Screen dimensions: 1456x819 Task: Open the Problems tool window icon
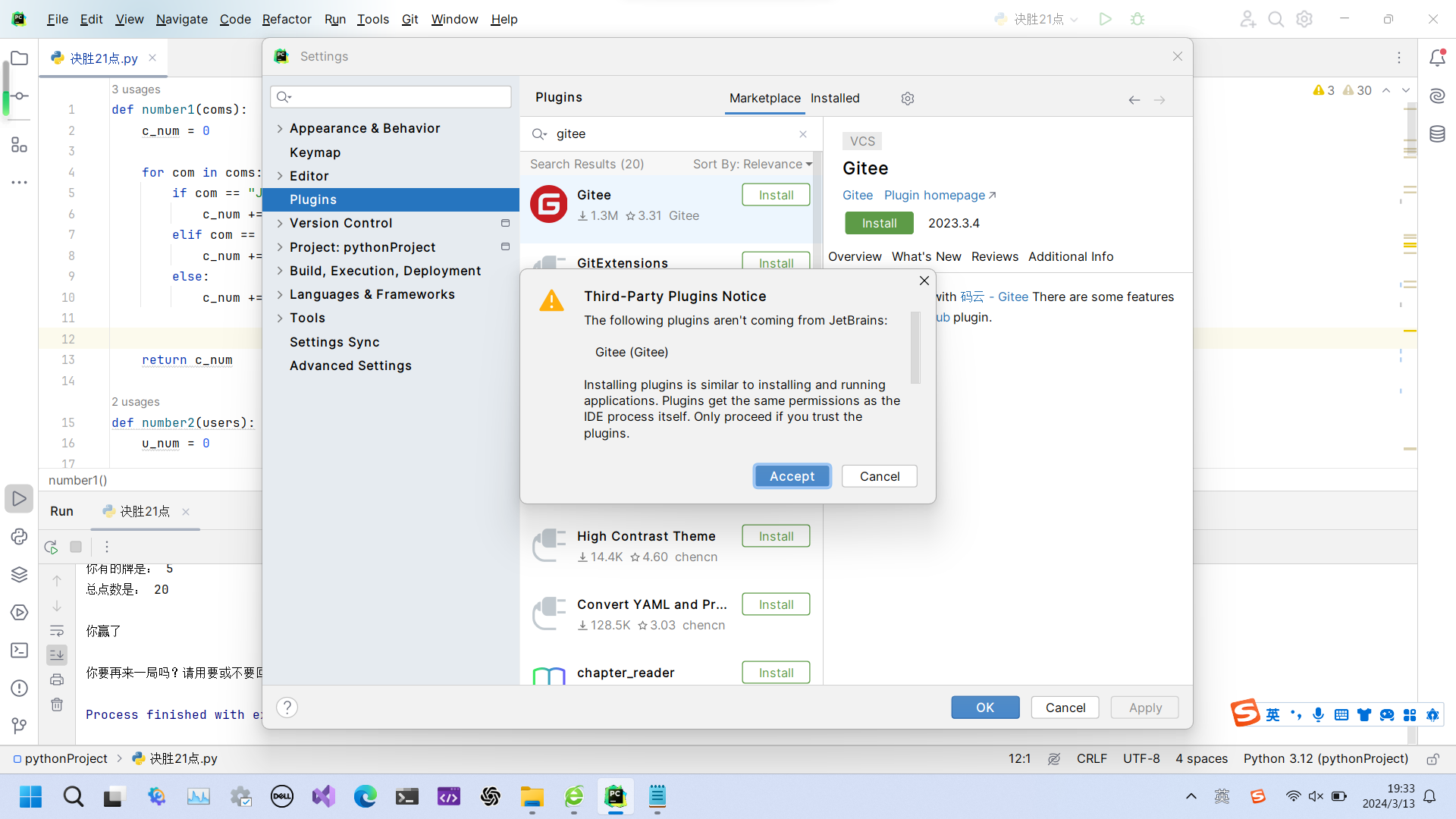point(20,689)
